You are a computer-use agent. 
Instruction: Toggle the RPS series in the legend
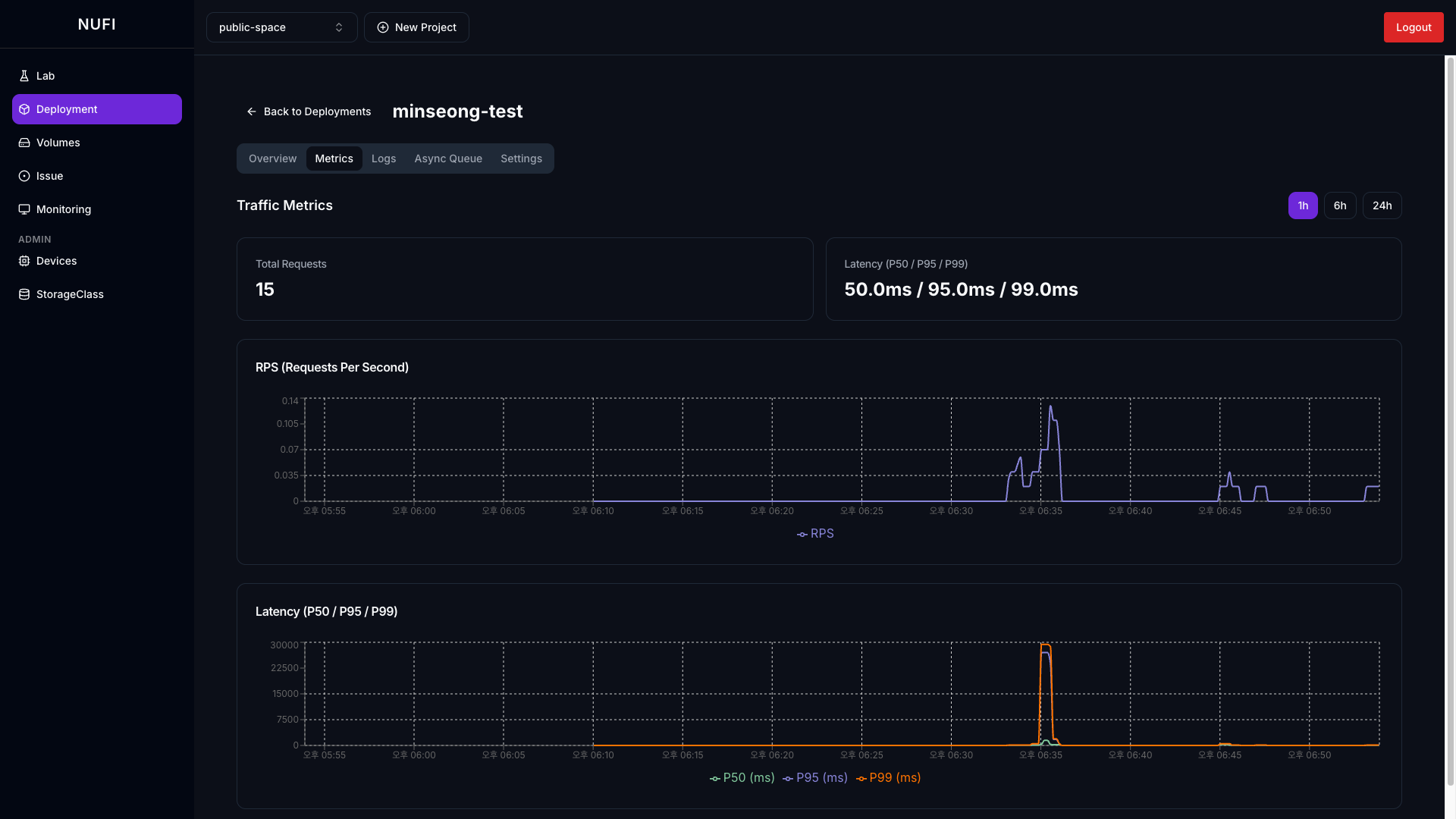tap(815, 533)
